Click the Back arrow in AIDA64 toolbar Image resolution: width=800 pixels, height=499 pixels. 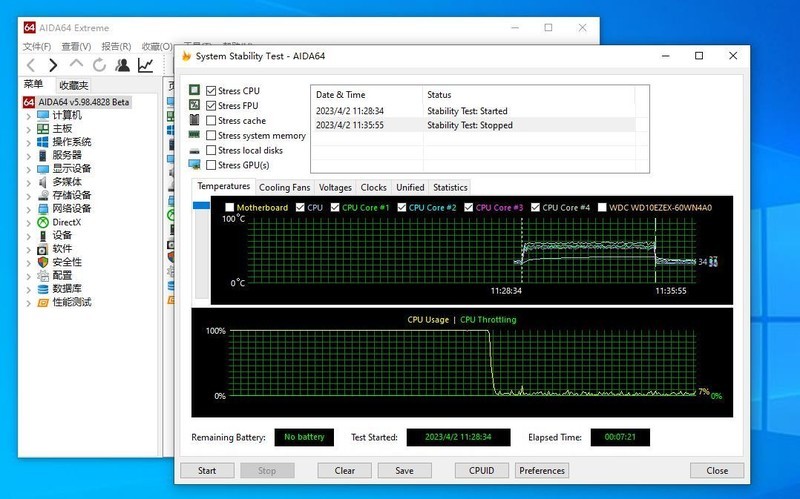(31, 65)
